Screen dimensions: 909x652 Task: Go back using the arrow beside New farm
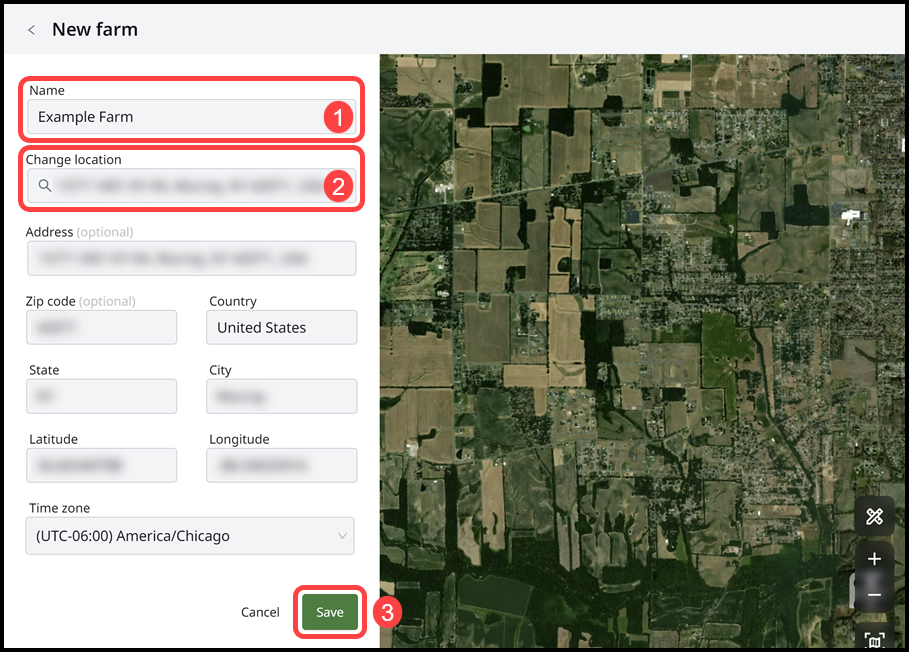31,30
